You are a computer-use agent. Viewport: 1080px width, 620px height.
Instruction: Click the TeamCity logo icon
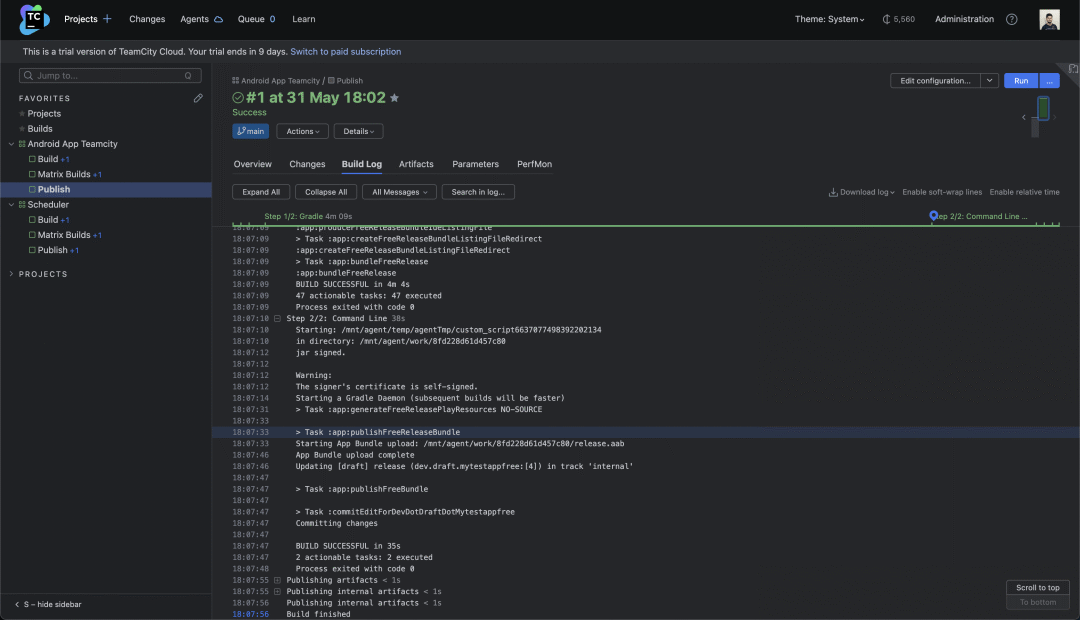[34, 19]
